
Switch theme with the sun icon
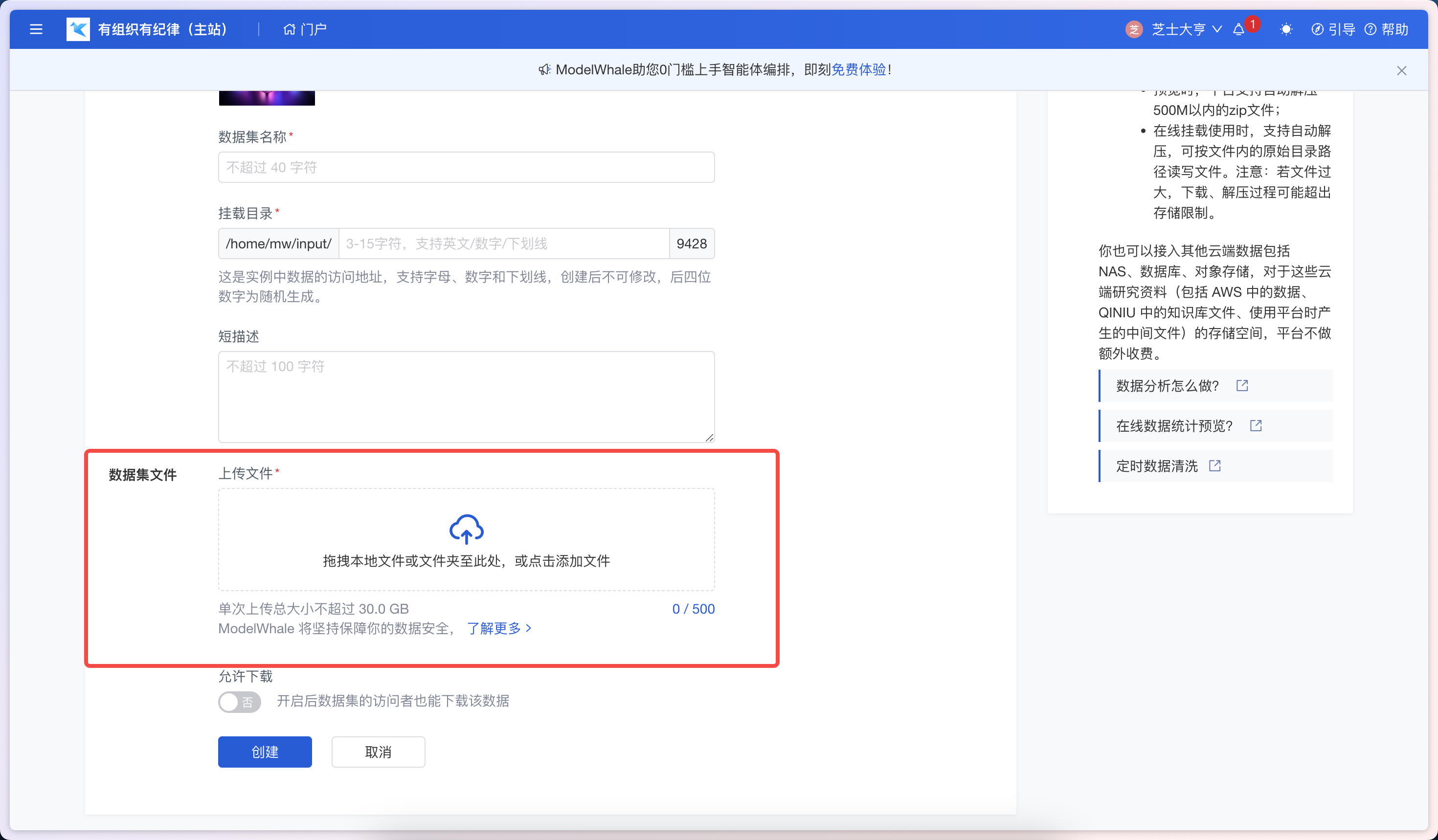tap(1285, 30)
